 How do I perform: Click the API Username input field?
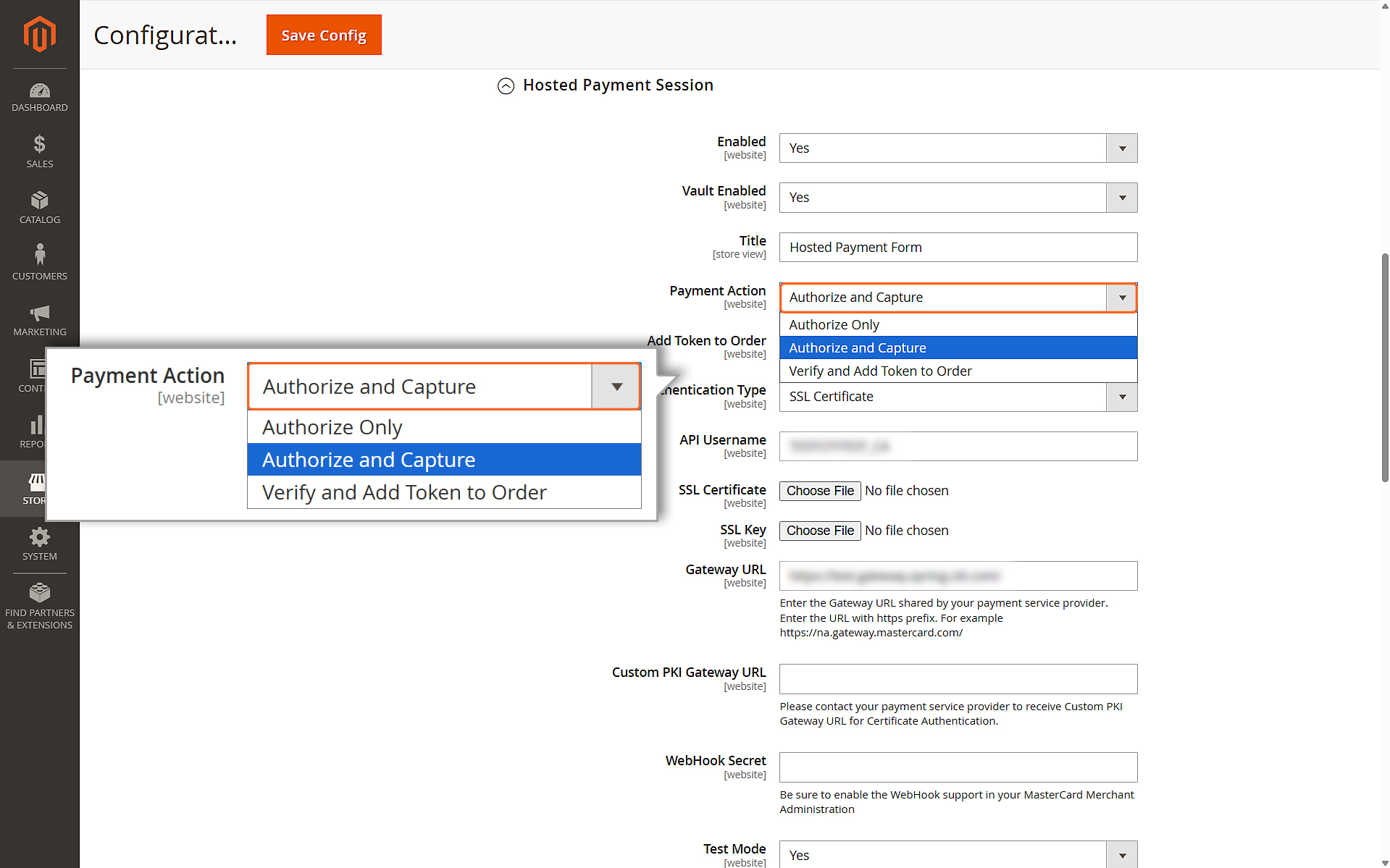(x=958, y=446)
